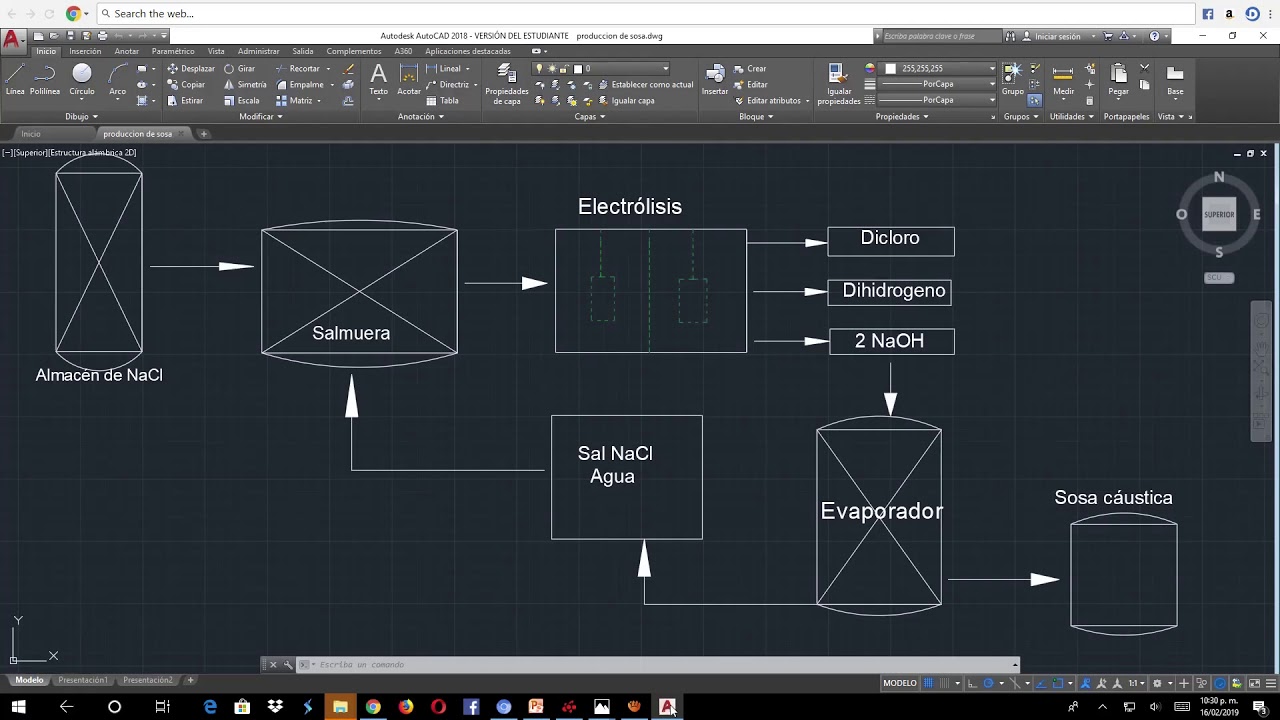The height and width of the screenshot is (720, 1280).
Task: Select the Polilínea tool
Action: [x=45, y=79]
